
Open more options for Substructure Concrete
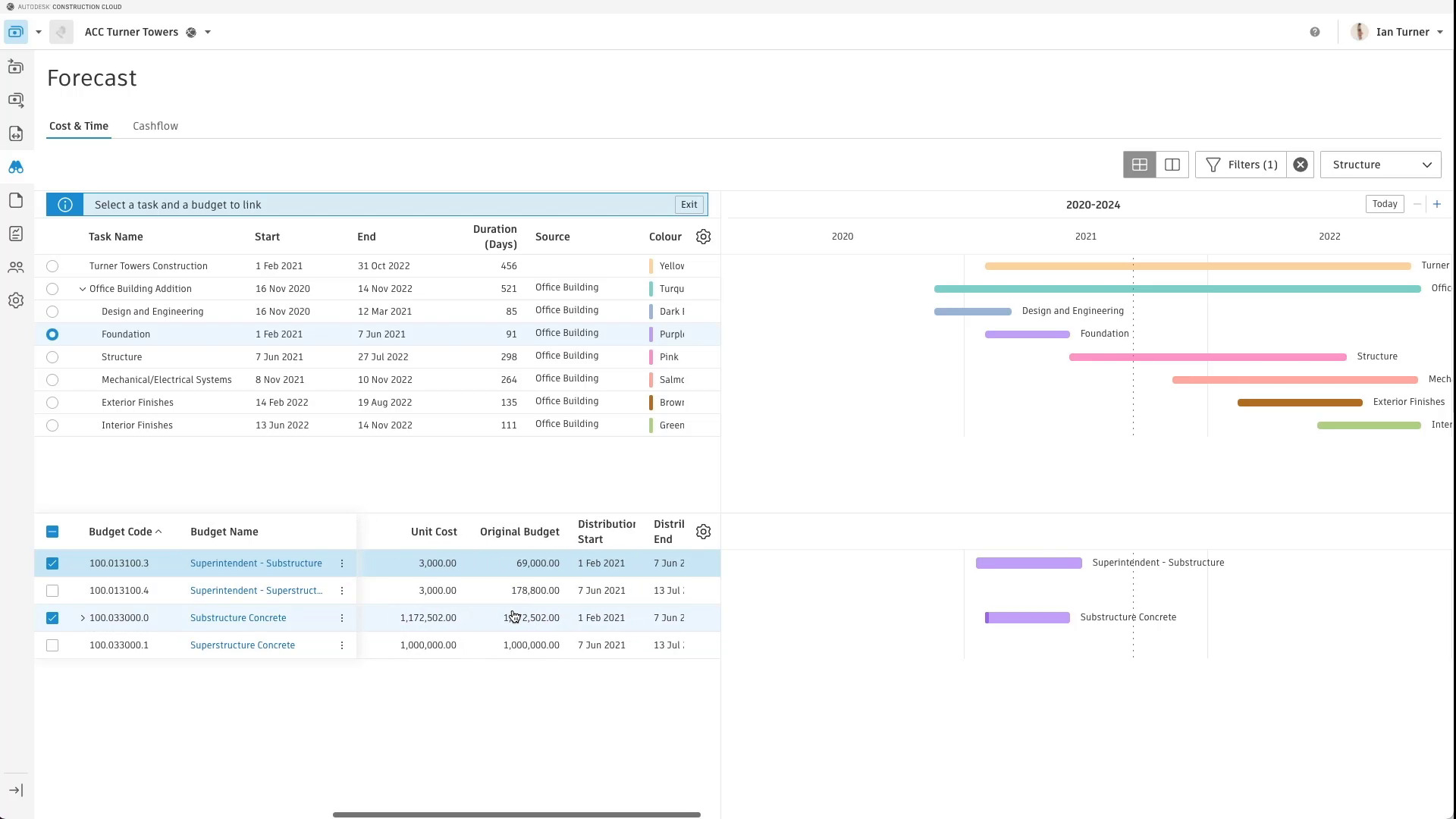[x=342, y=618]
